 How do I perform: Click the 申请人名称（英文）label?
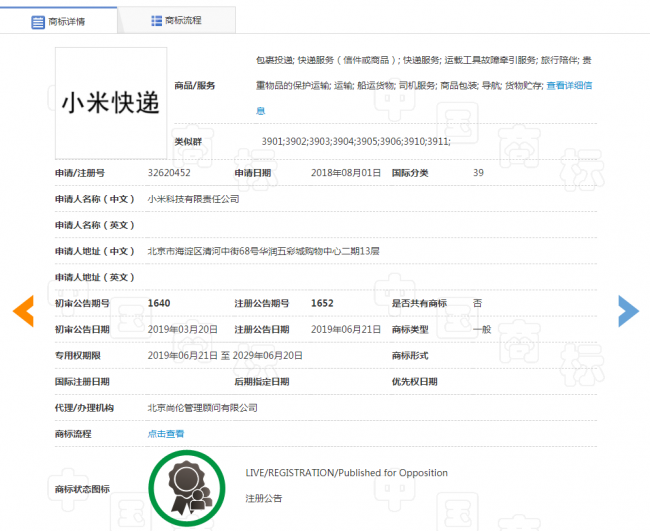pos(95,225)
